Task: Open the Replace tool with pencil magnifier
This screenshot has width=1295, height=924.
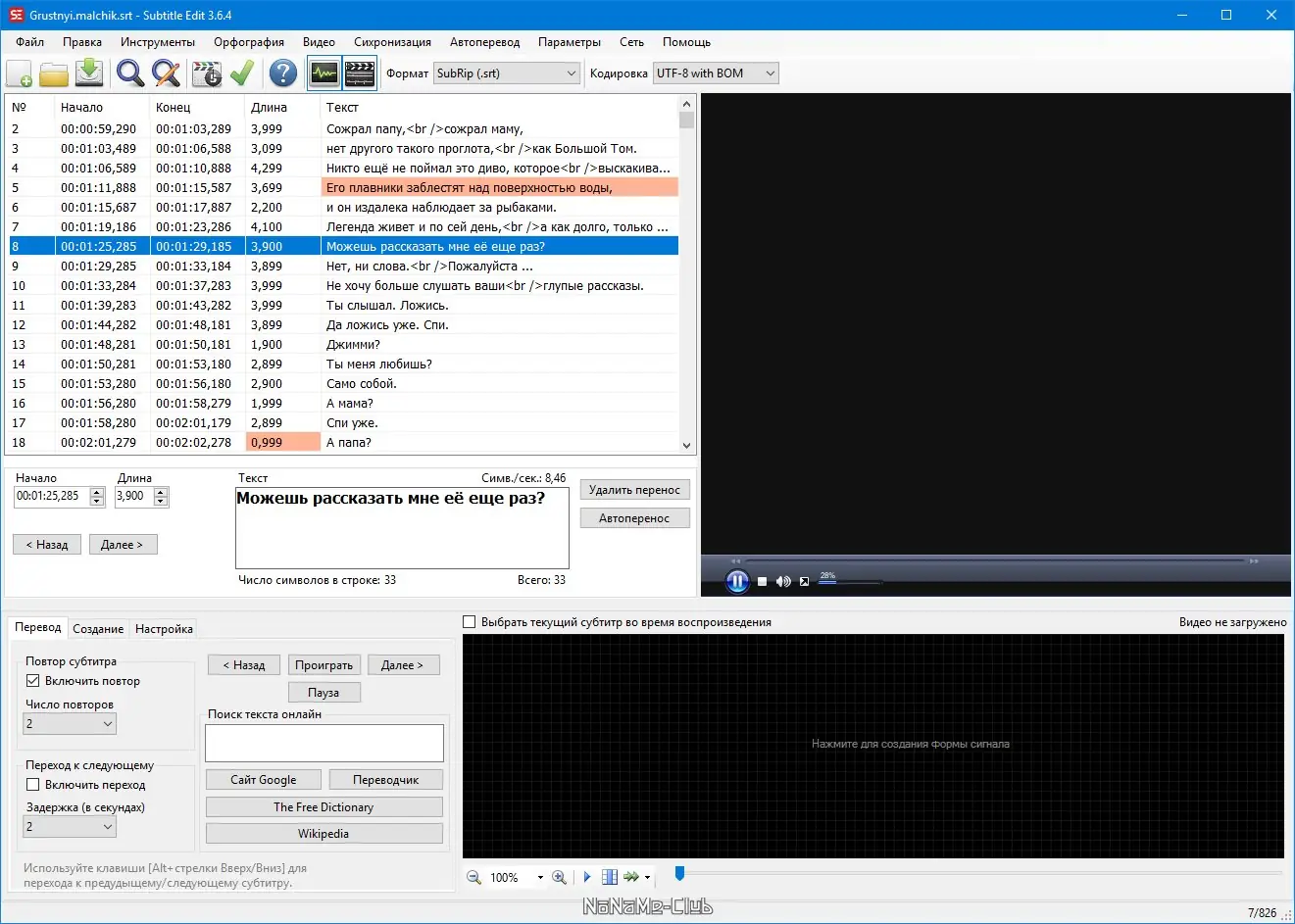Action: [166, 73]
